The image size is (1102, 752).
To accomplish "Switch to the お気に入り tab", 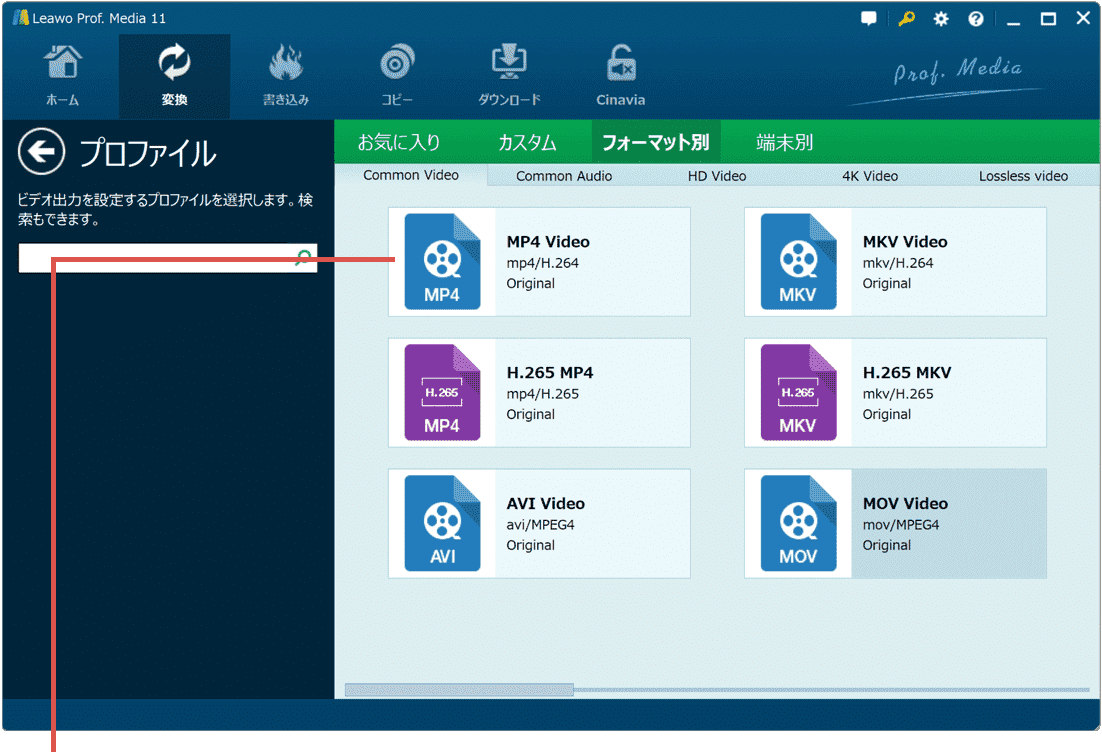I will [399, 142].
